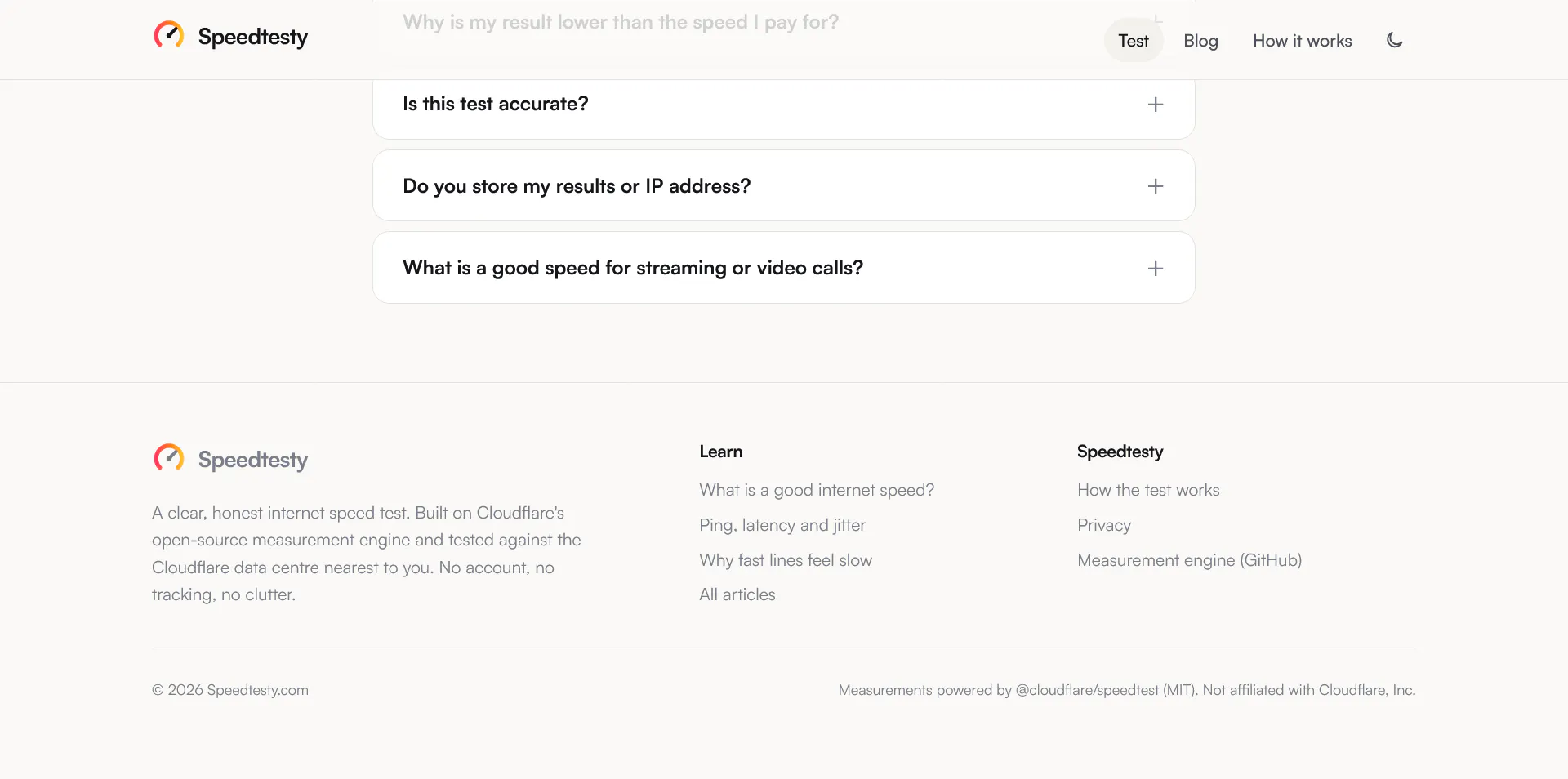This screenshot has width=1568, height=779.
Task: Expand 'Is this test accurate?' plus icon
Action: click(1156, 105)
